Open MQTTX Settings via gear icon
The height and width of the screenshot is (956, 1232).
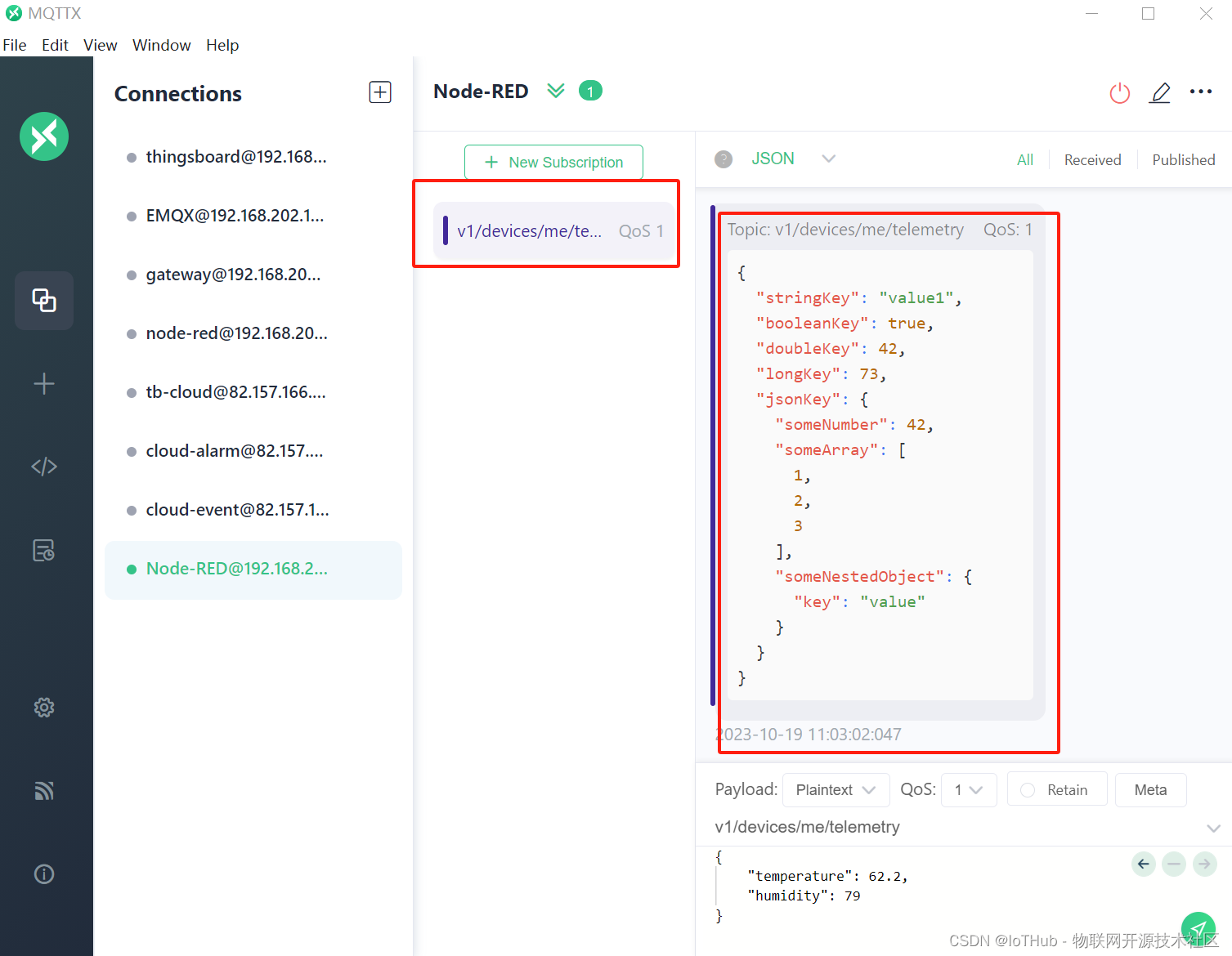[43, 708]
